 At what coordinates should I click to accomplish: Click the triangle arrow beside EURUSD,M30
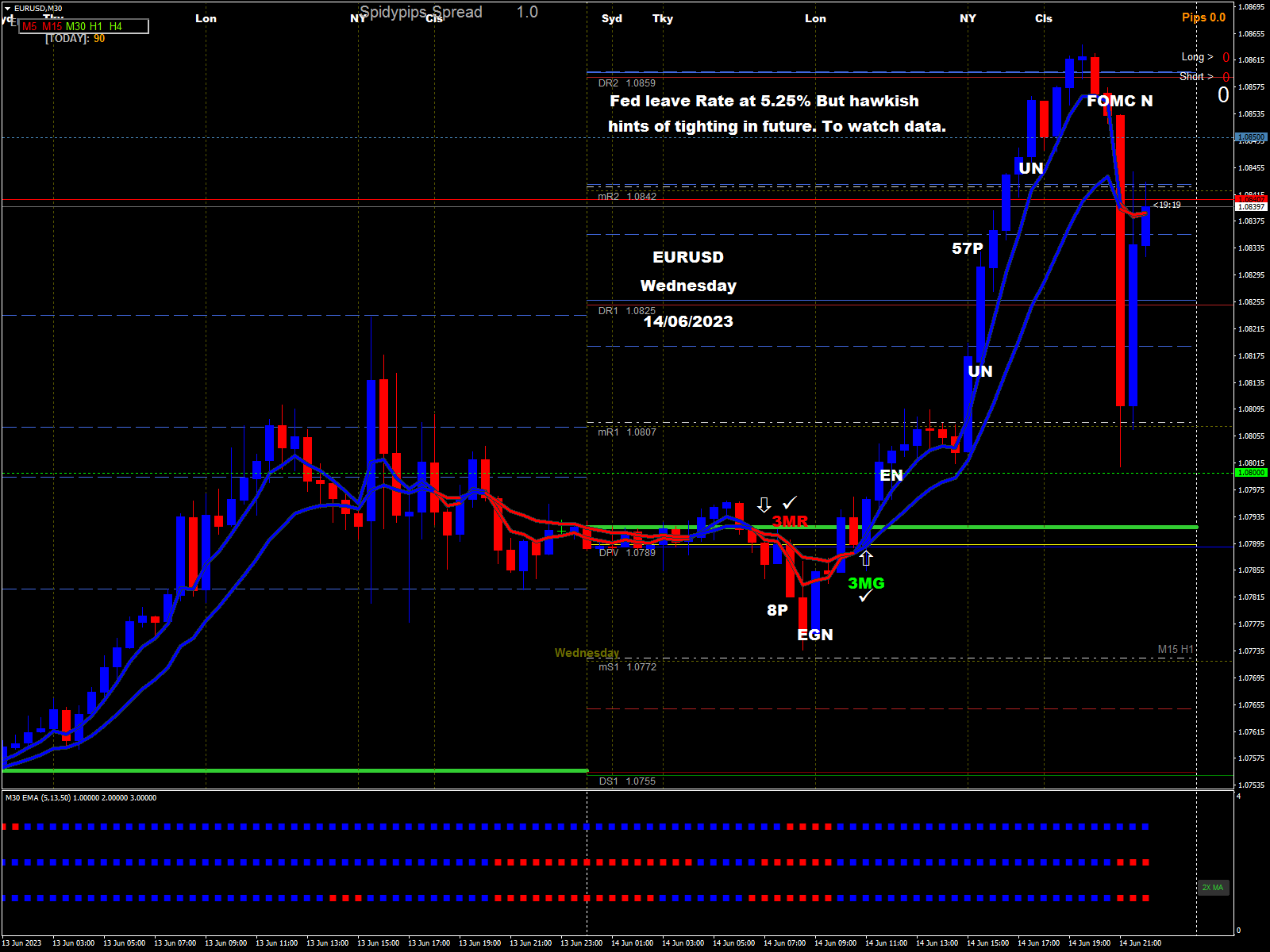pos(7,8)
